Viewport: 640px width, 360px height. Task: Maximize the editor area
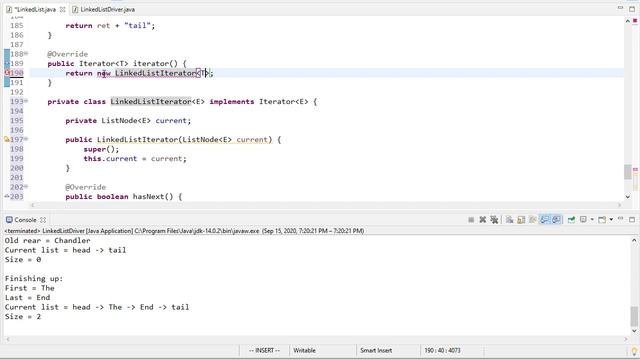tap(632, 9)
